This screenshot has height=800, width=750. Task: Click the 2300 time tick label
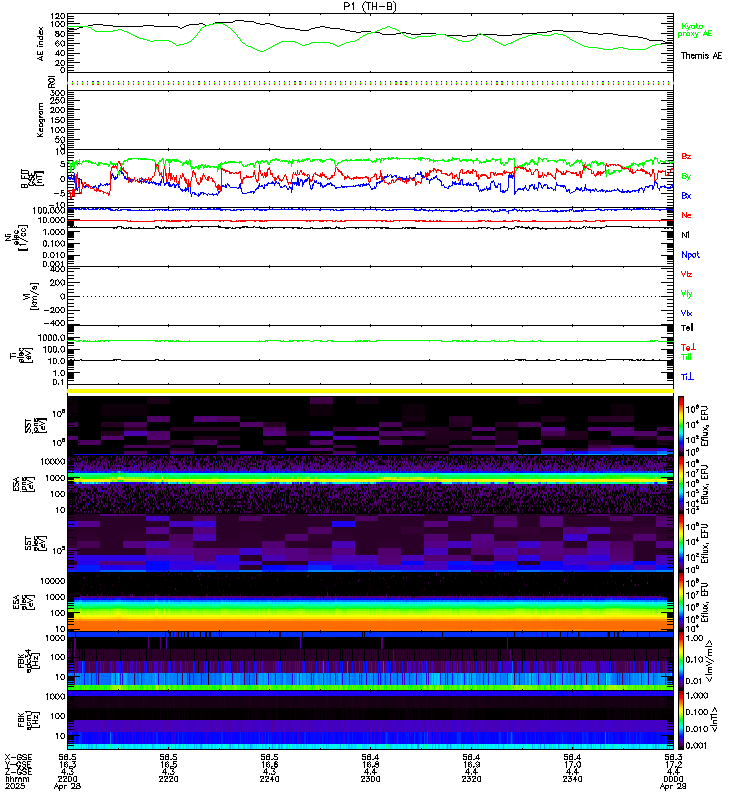[x=370, y=779]
